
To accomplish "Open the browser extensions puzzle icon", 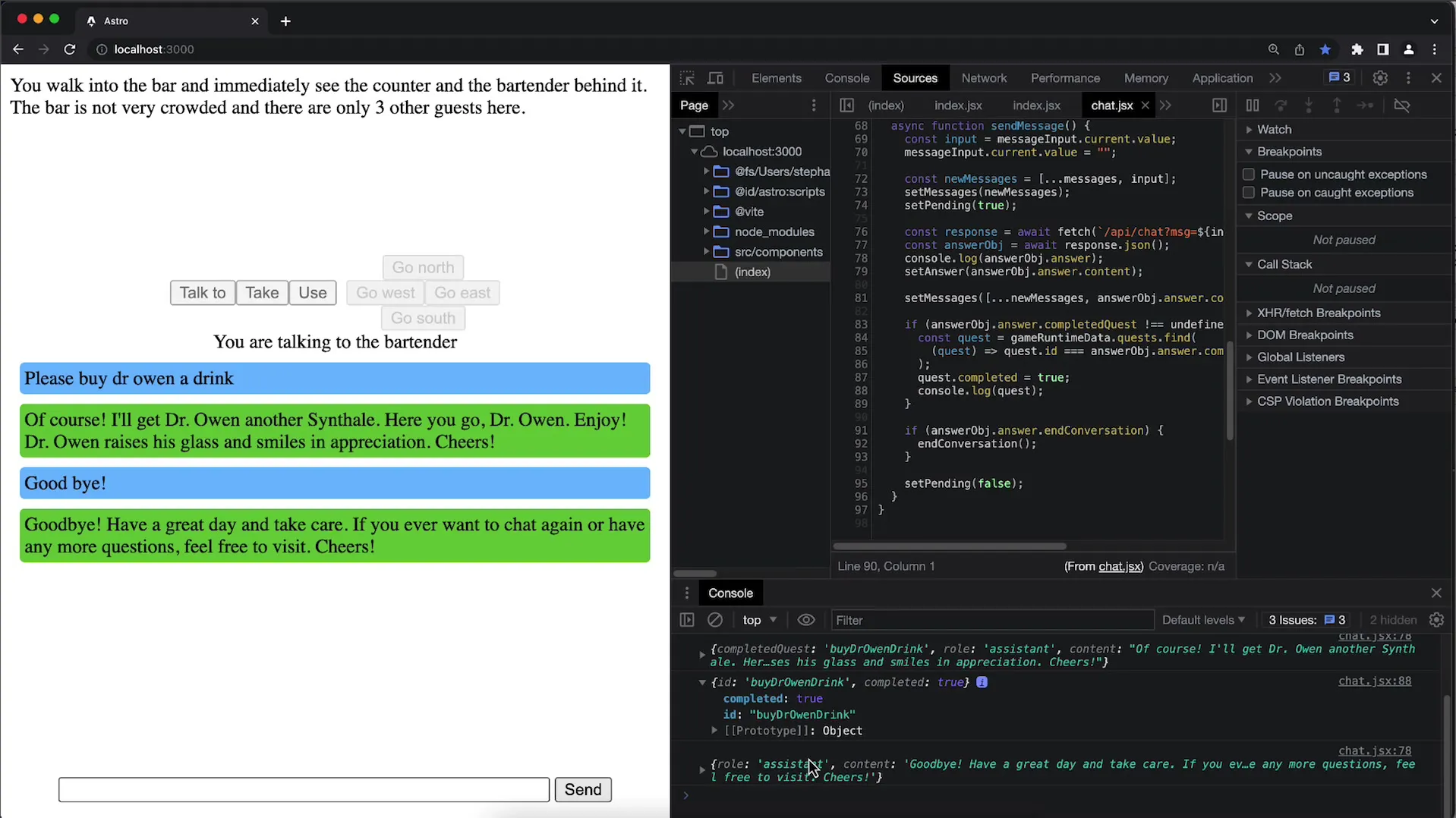I will point(1357,49).
